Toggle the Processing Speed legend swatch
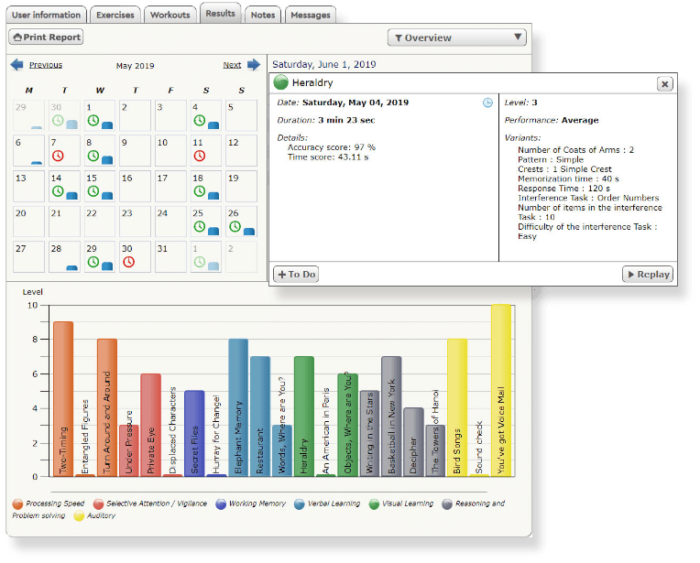This screenshot has height=563, width=700. click(x=17, y=504)
